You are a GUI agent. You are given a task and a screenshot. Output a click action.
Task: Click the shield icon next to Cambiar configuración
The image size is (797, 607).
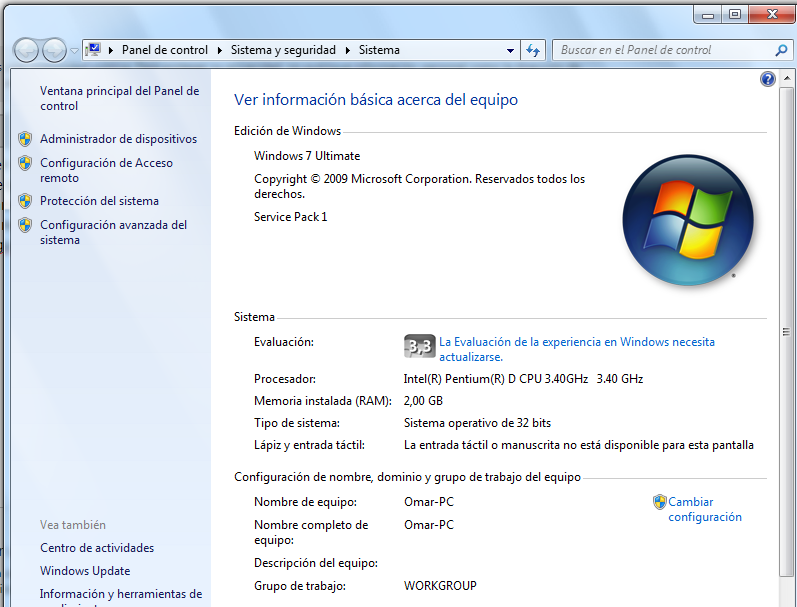(x=659, y=502)
